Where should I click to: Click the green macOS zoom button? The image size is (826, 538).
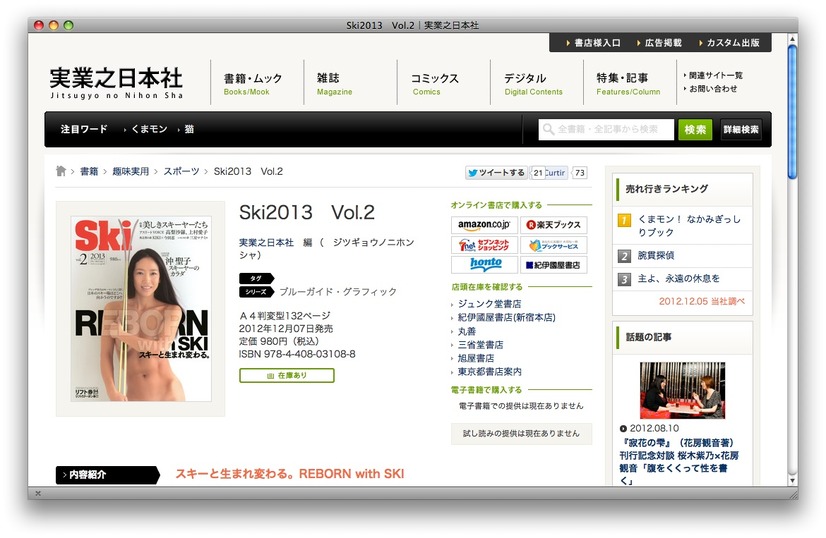pyautogui.click(x=68, y=25)
